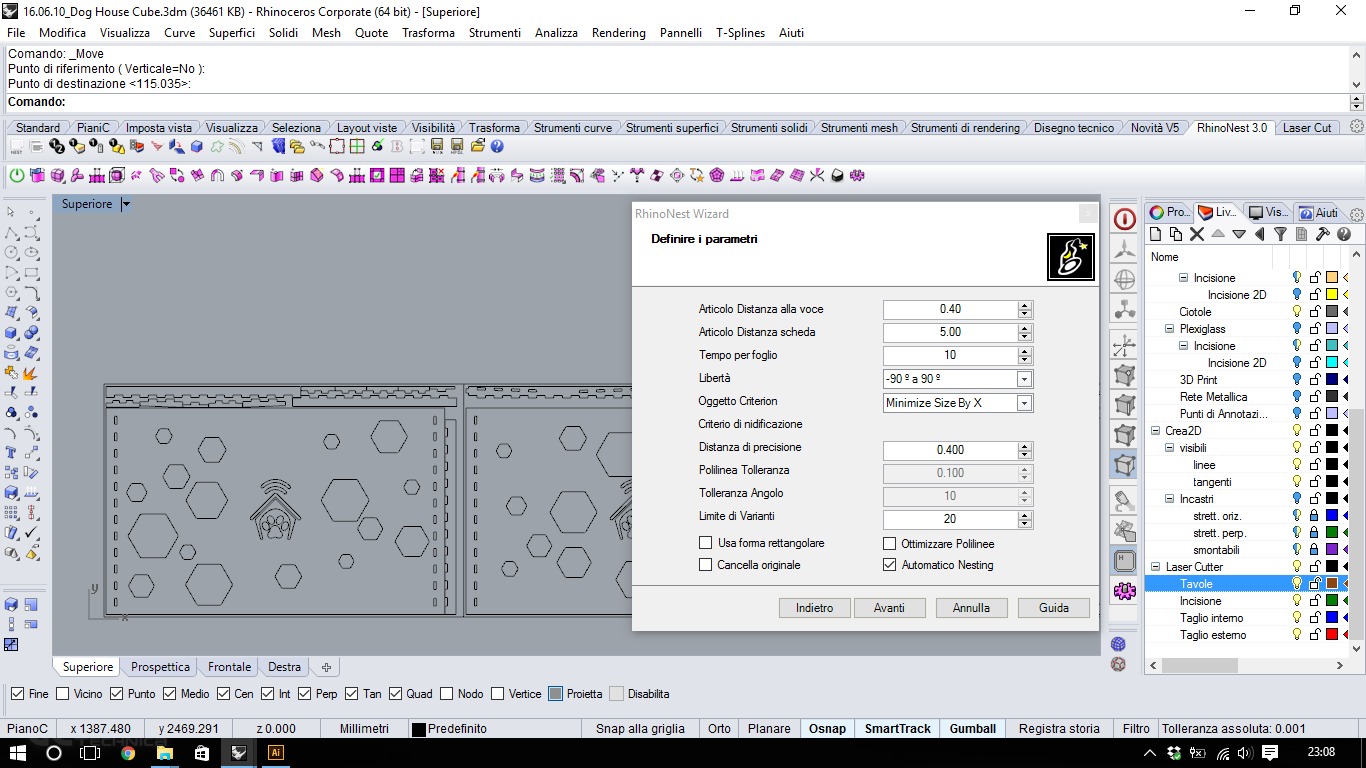Click the Guida button in wizard

[1054, 608]
